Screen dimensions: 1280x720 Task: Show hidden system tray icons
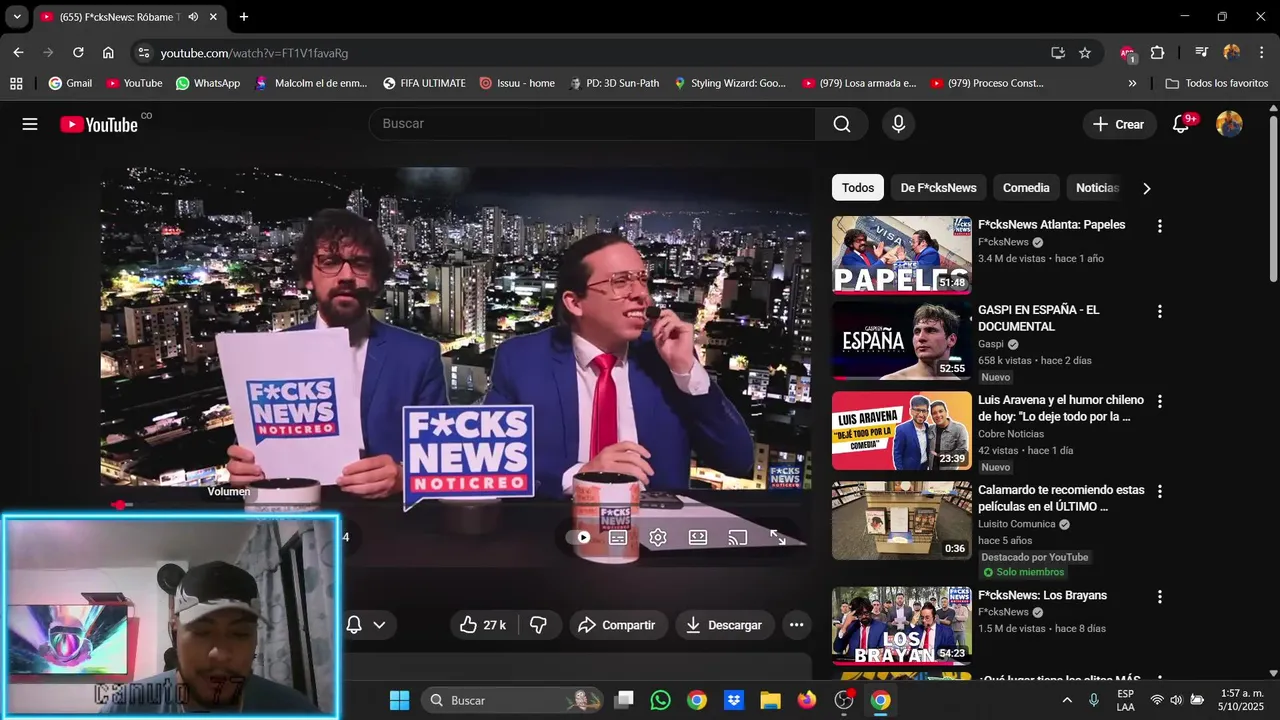point(1066,700)
